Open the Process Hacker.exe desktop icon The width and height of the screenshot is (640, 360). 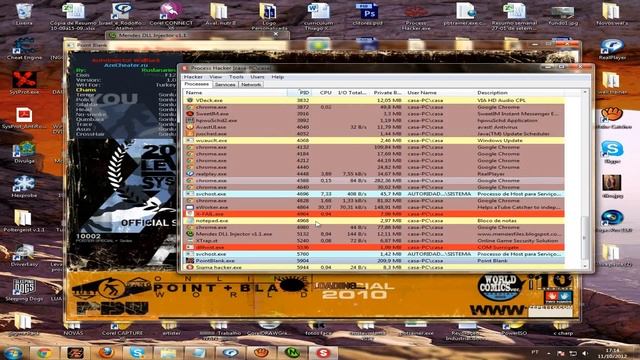coord(416,16)
